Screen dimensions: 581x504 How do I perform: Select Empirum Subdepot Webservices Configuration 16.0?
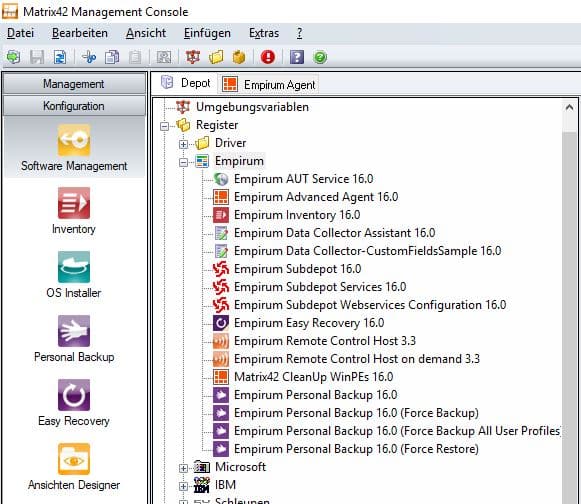[x=370, y=305]
